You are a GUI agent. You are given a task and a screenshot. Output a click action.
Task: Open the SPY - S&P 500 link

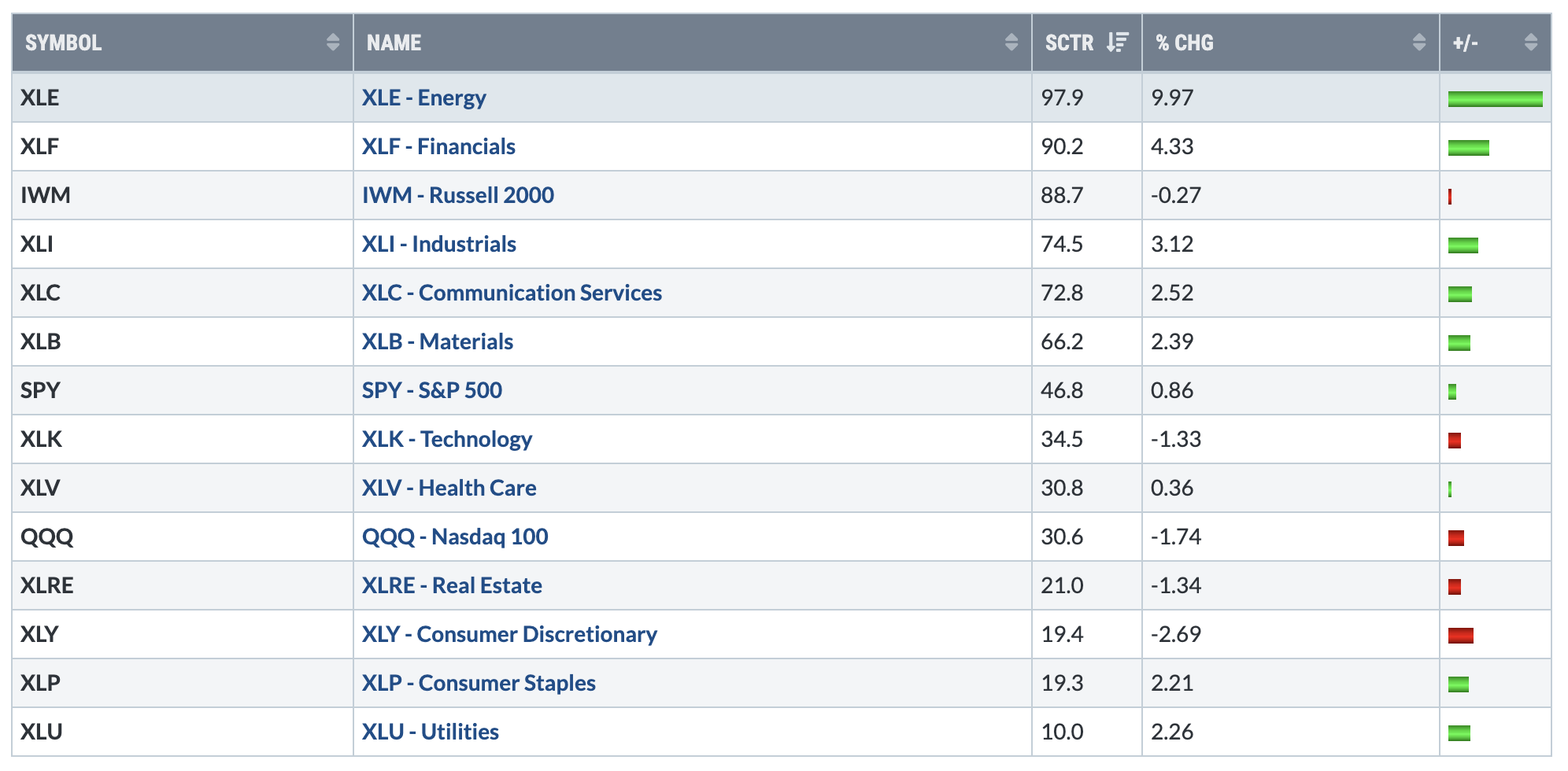tap(431, 390)
